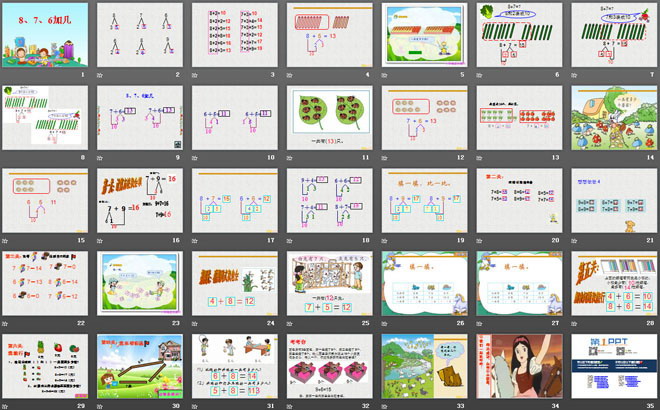The height and width of the screenshot is (410, 660).
Task: Open slide 5 with the green chalkboard
Action: 421,34
